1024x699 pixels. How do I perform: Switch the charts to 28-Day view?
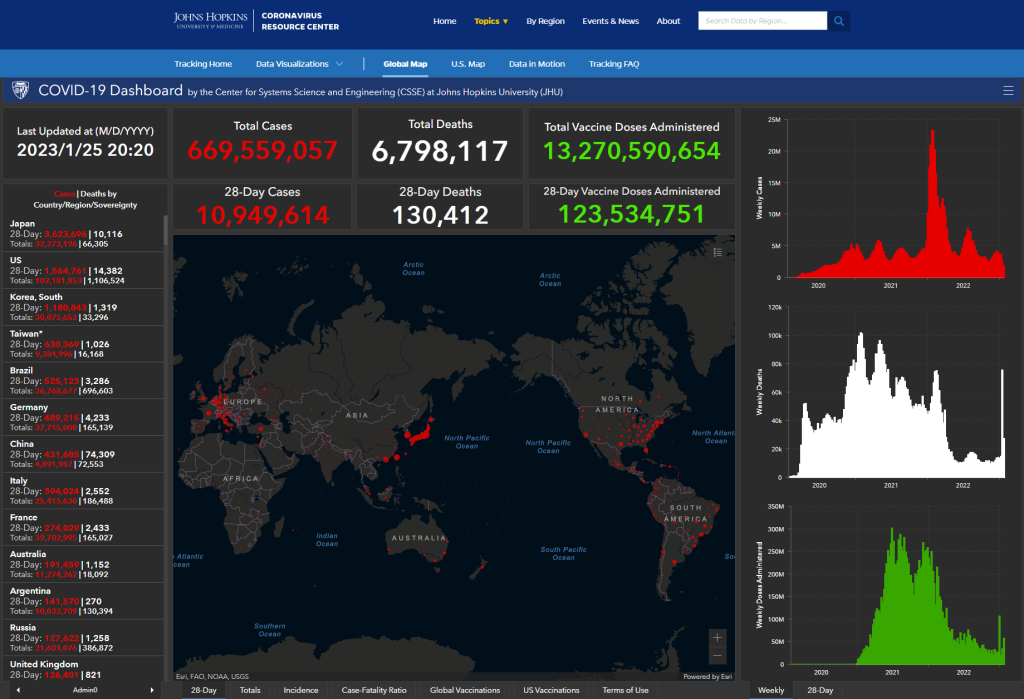tap(820, 690)
